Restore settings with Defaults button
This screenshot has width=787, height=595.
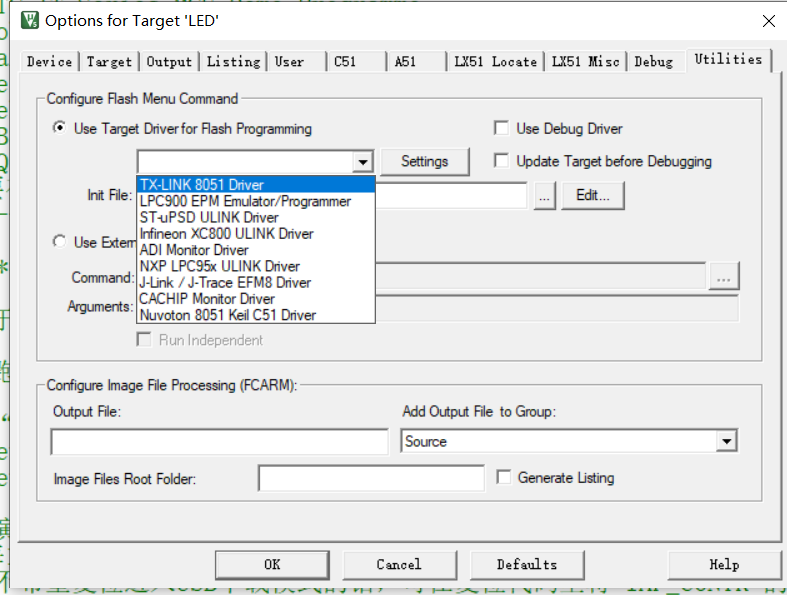[527, 565]
